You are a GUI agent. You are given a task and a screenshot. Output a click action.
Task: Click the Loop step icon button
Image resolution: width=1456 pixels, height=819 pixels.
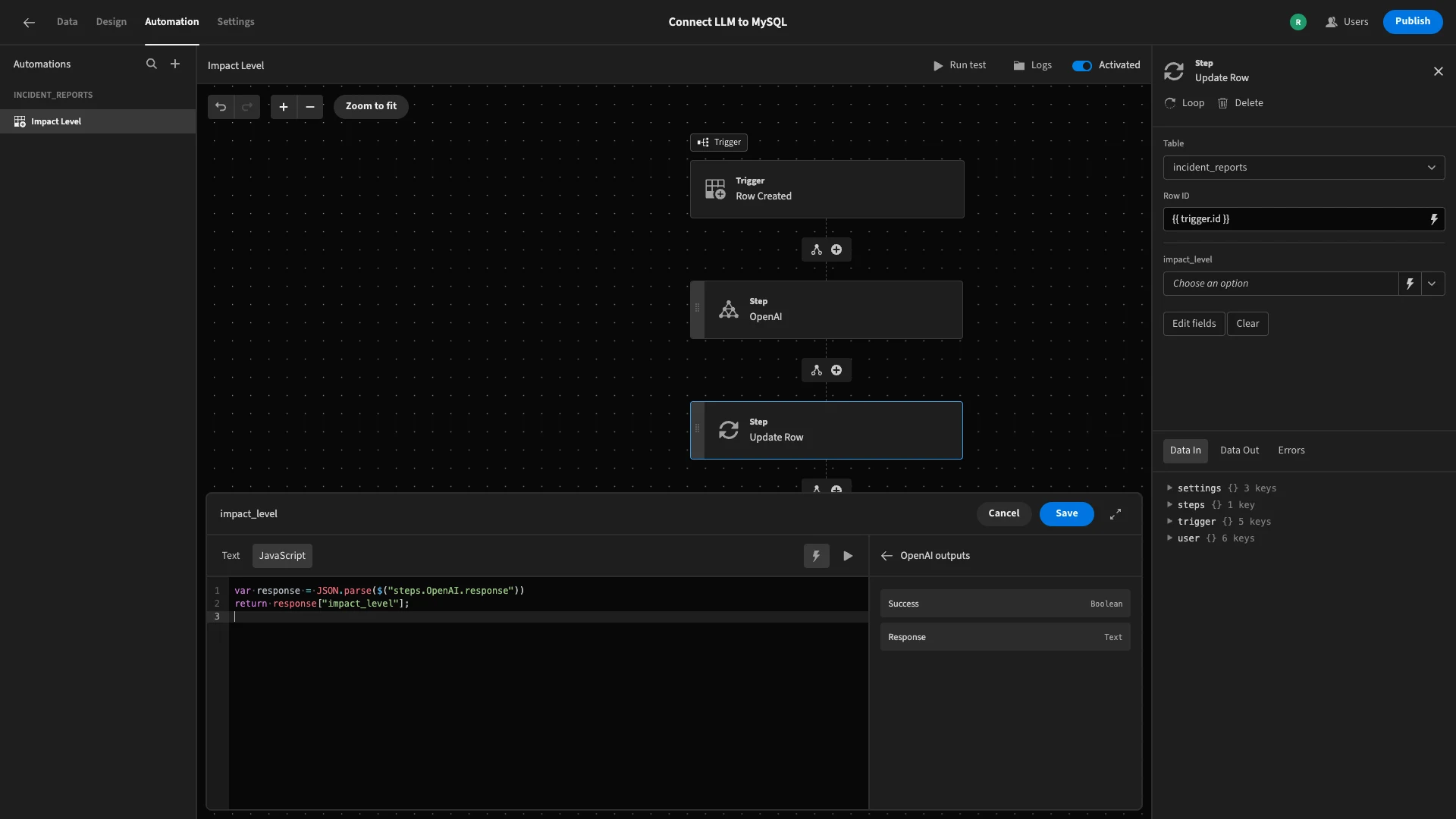click(1185, 103)
